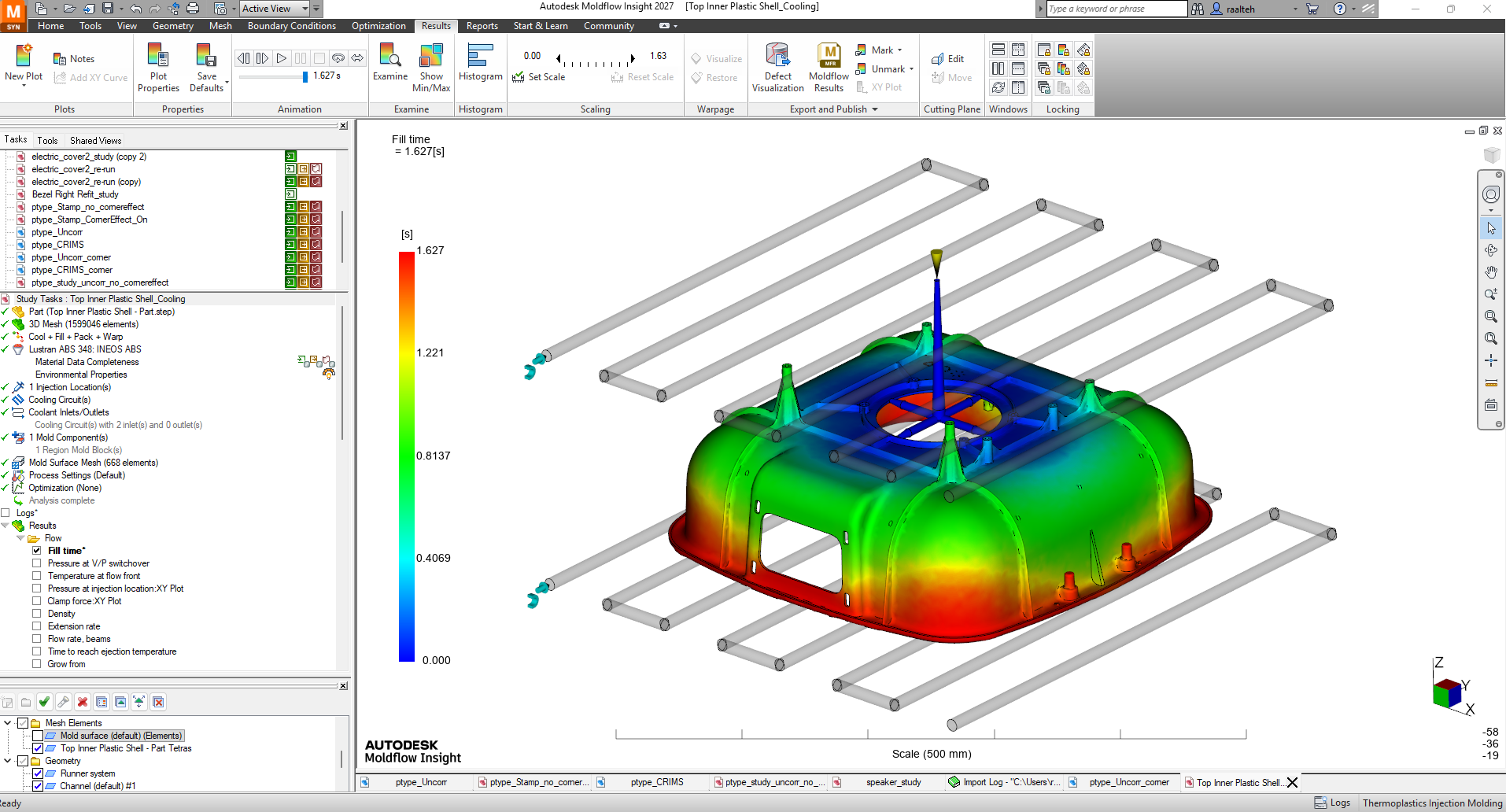This screenshot has width=1506, height=812.
Task: Step animation forward one frame
Action: click(x=263, y=58)
